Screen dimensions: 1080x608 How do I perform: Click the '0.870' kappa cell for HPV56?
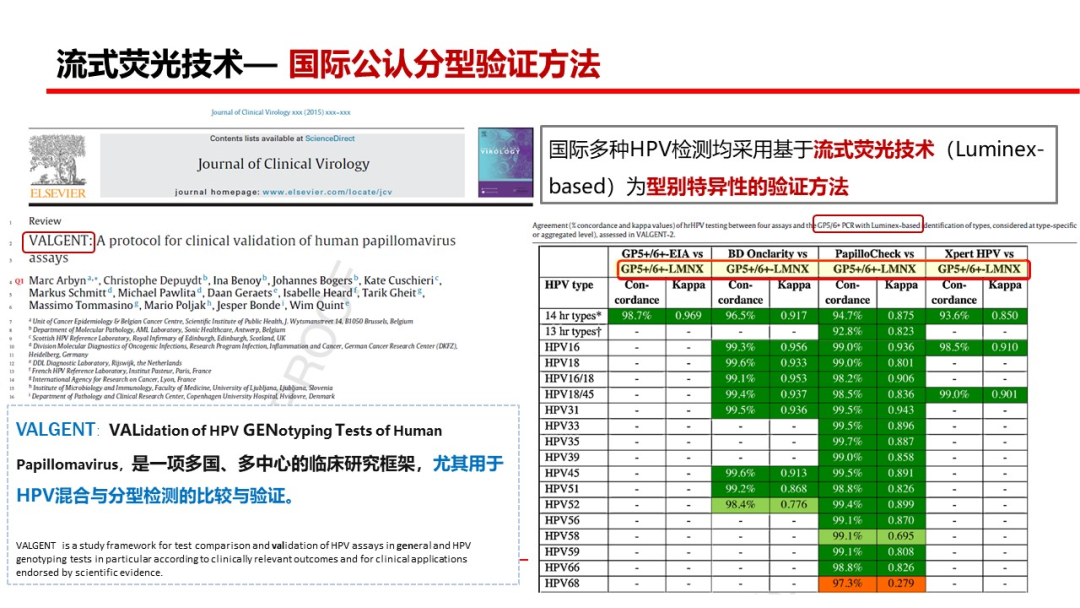pos(900,520)
